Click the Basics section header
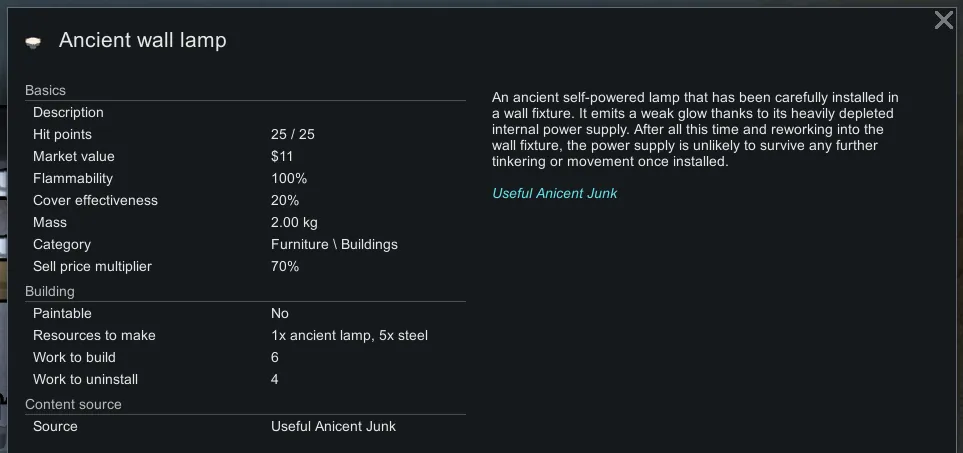The image size is (963, 453). pyautogui.click(x=45, y=90)
